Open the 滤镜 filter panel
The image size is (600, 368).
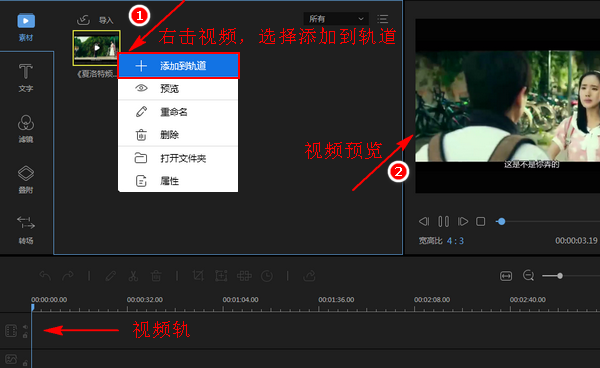[26, 129]
